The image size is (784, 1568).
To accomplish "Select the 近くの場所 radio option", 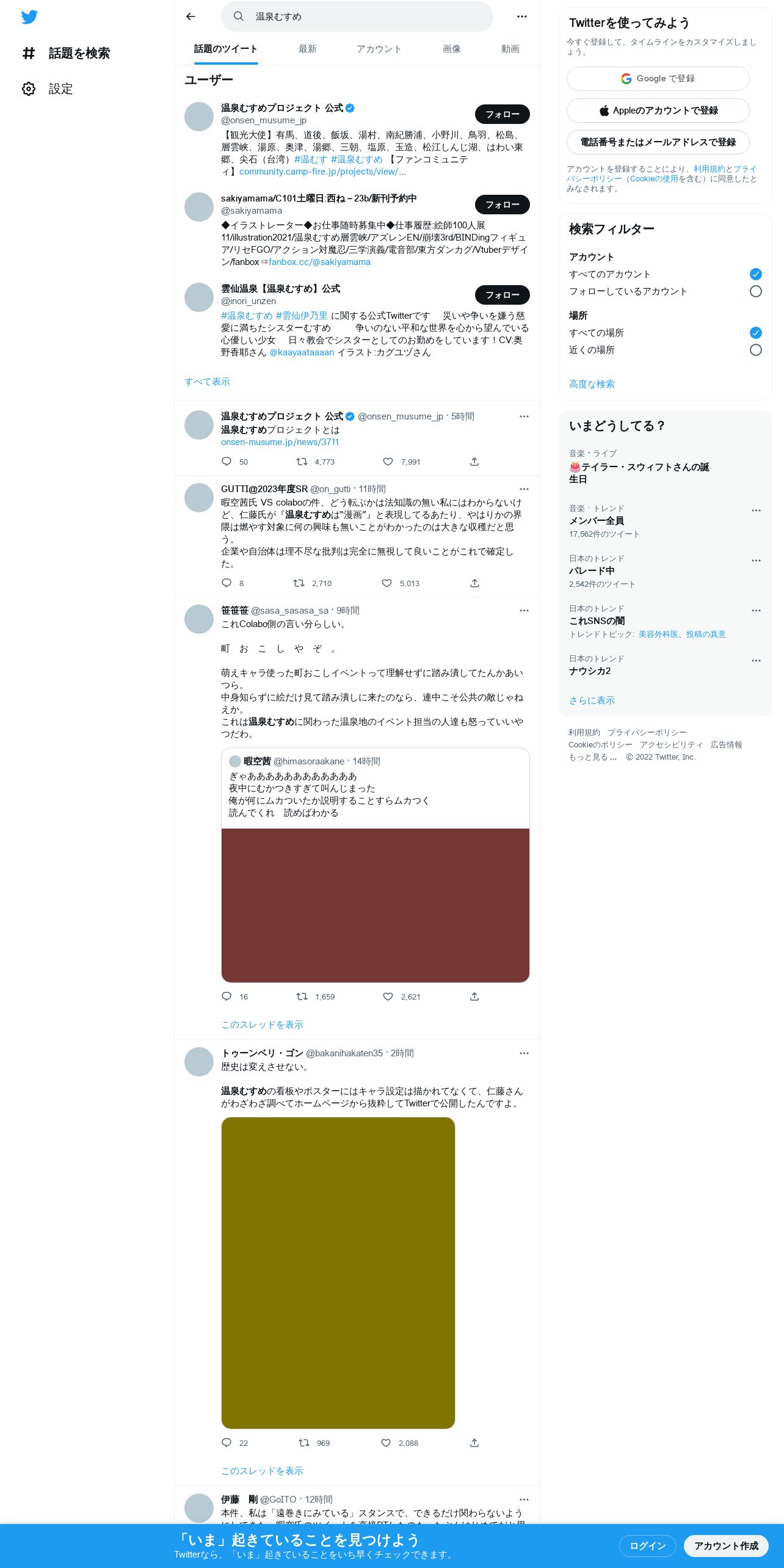I will pyautogui.click(x=755, y=350).
